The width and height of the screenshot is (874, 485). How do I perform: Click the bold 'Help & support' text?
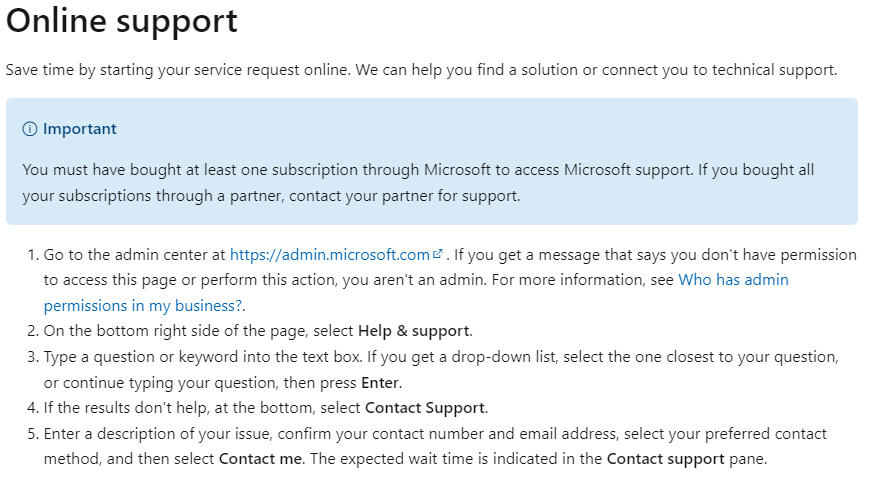coord(414,331)
